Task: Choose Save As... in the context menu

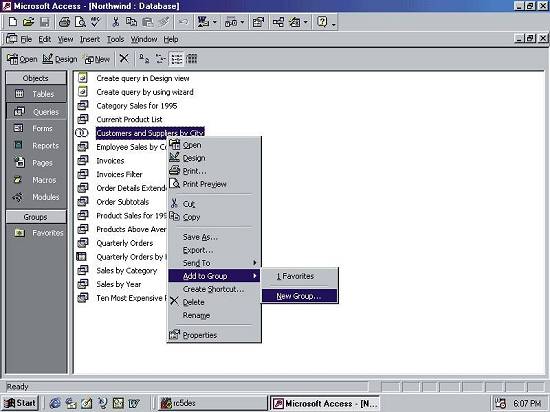Action: coord(214,237)
